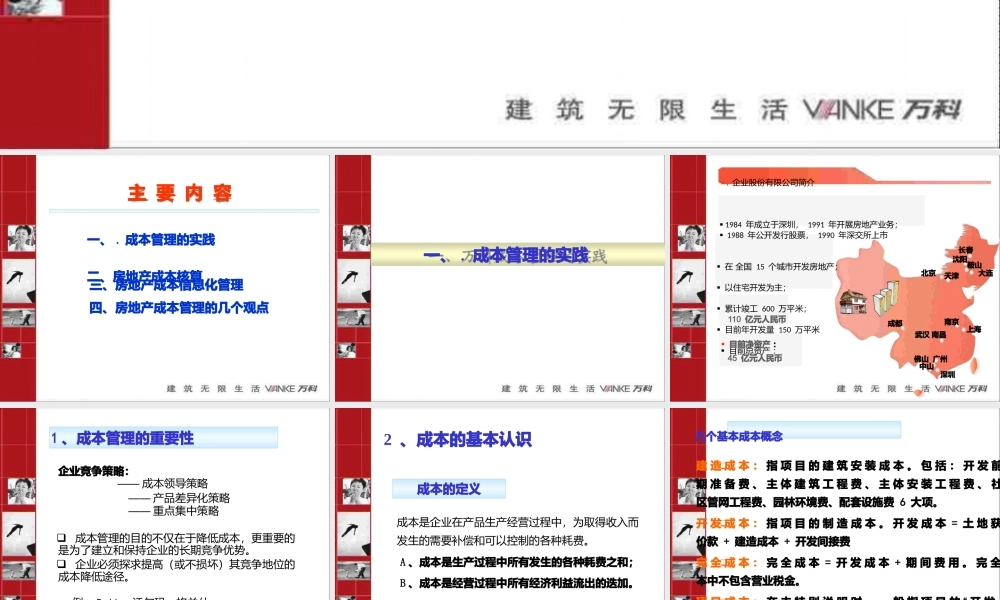This screenshot has height=600, width=1000.
Task: Click the 开发成本 orange term
Action: point(727,523)
